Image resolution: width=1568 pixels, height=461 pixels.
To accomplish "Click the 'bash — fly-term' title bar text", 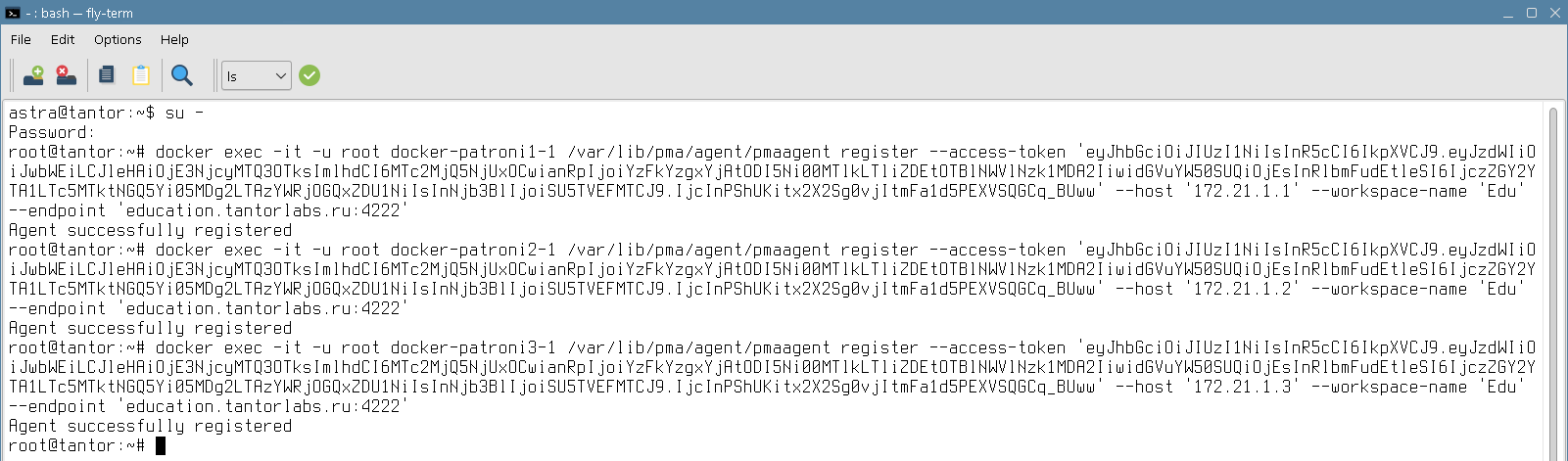I will 87,13.
